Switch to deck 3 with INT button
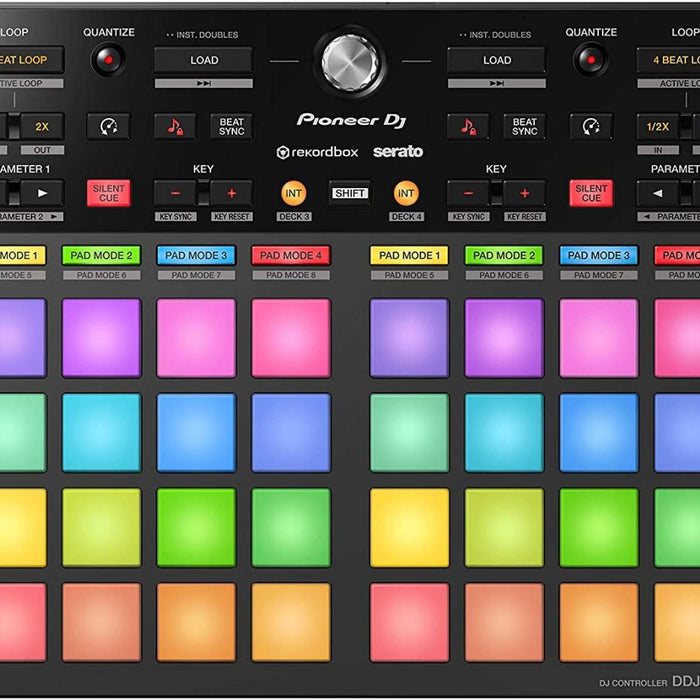Image resolution: width=700 pixels, height=700 pixels. pos(293,193)
